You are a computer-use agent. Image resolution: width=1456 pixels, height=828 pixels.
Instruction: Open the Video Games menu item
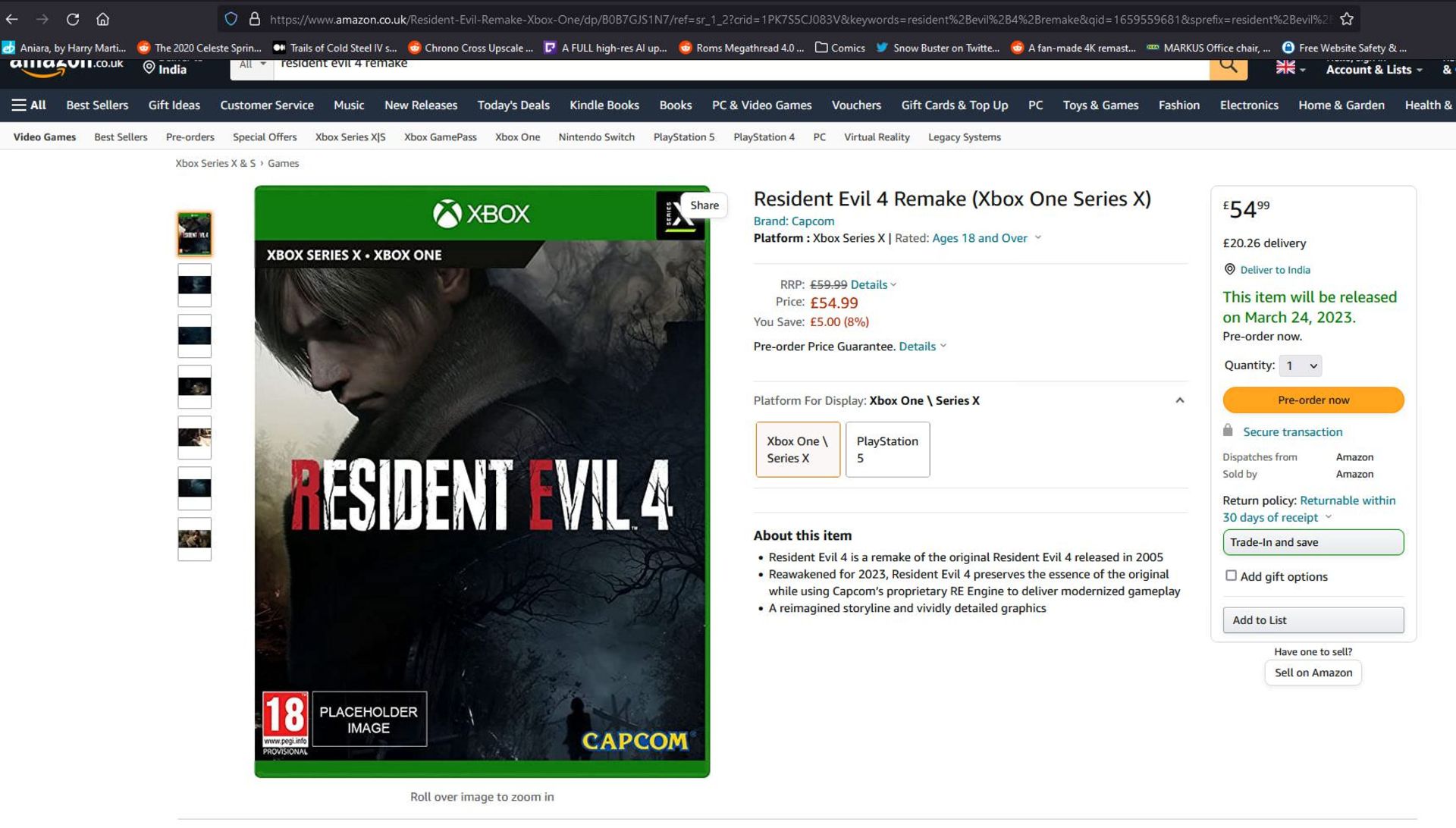44,137
